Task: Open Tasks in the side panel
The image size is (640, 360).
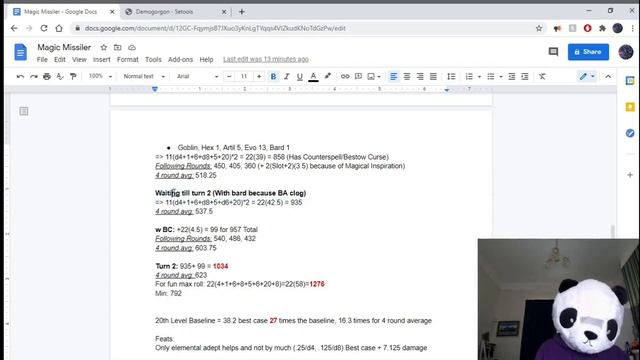Action: (x=630, y=133)
